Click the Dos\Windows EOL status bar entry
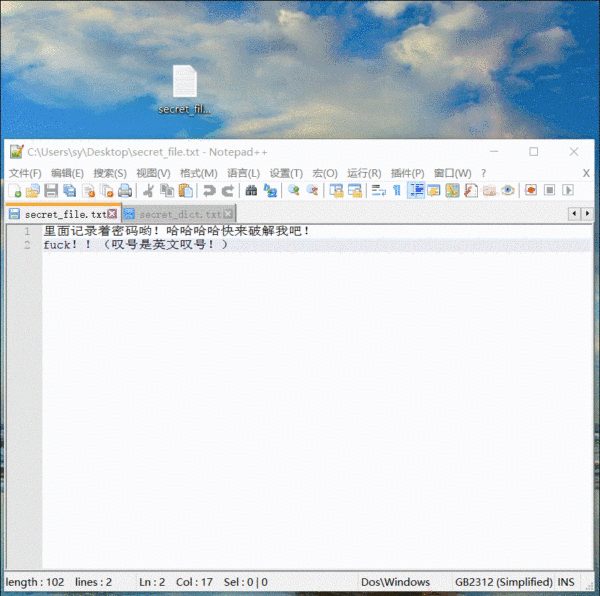The image size is (600, 596). pyautogui.click(x=395, y=582)
